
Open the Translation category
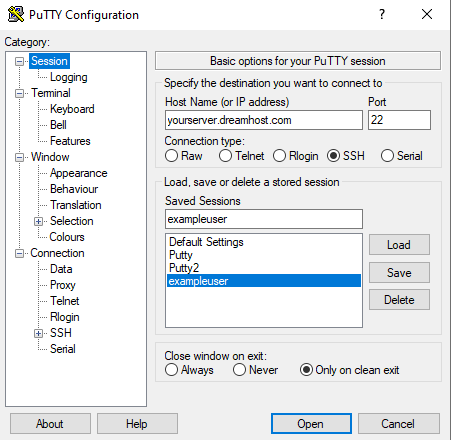(76, 205)
